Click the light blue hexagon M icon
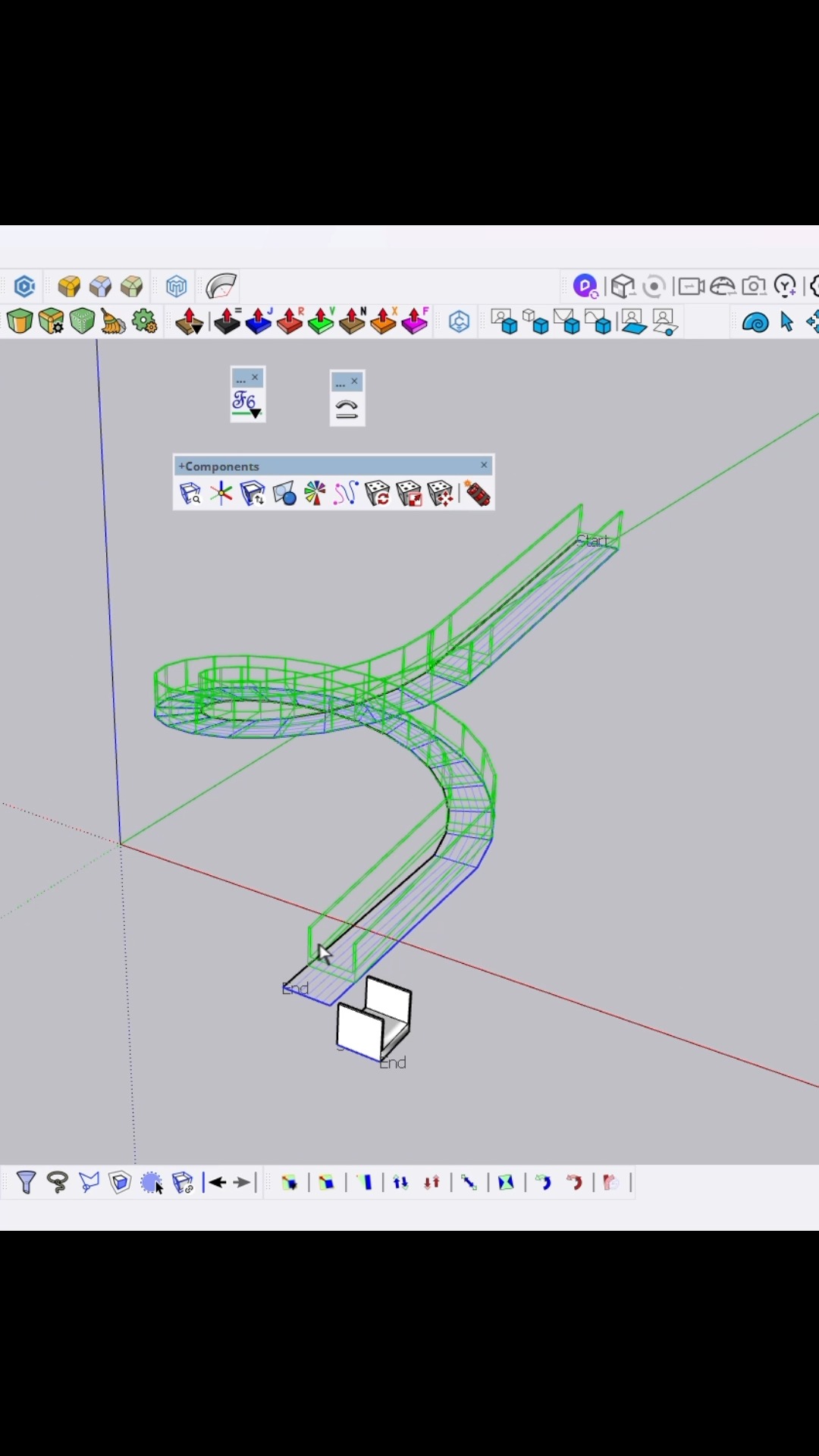819x1456 pixels. (x=176, y=287)
